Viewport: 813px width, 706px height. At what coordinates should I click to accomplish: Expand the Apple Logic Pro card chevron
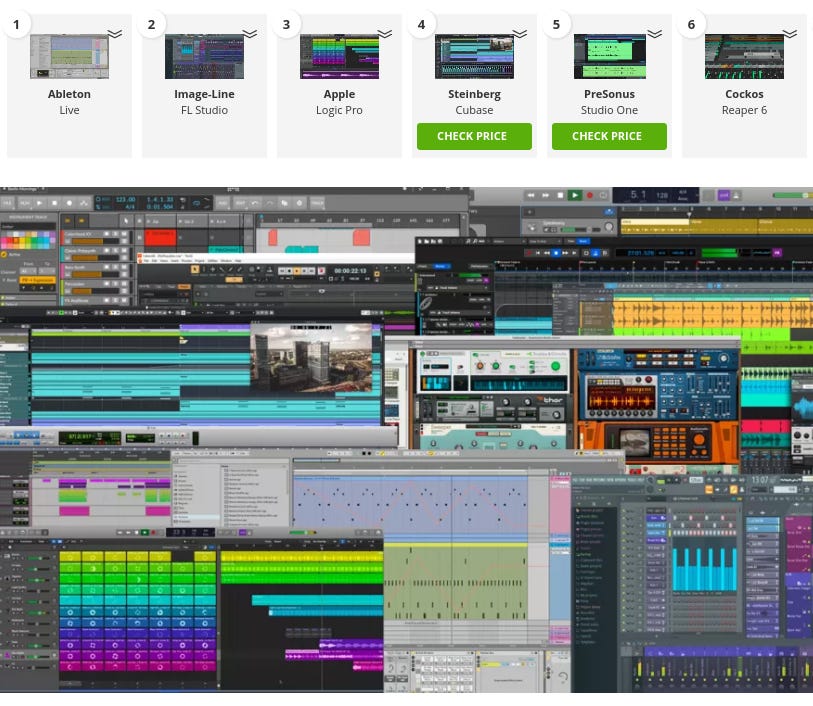click(384, 34)
